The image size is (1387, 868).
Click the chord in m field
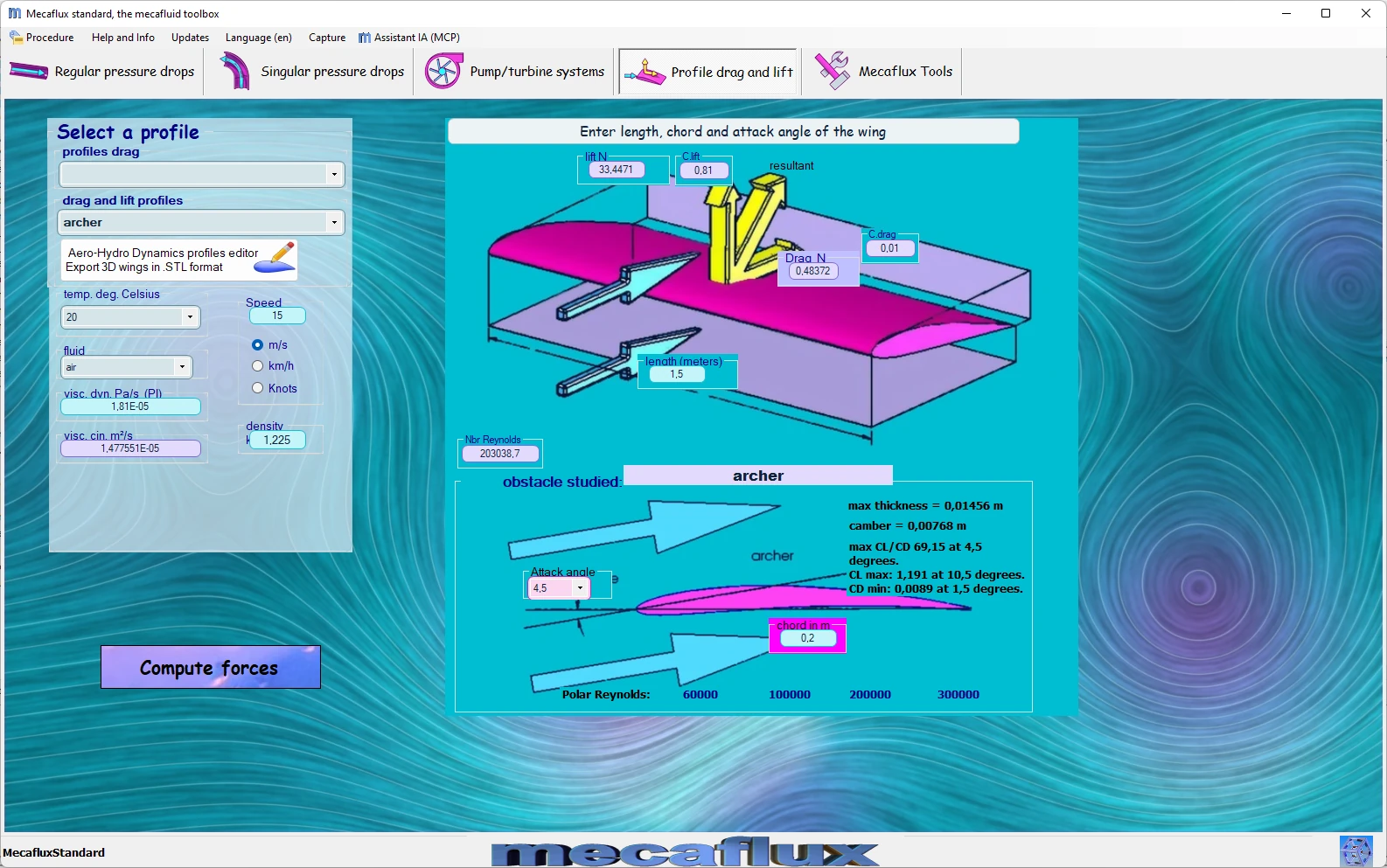807,638
